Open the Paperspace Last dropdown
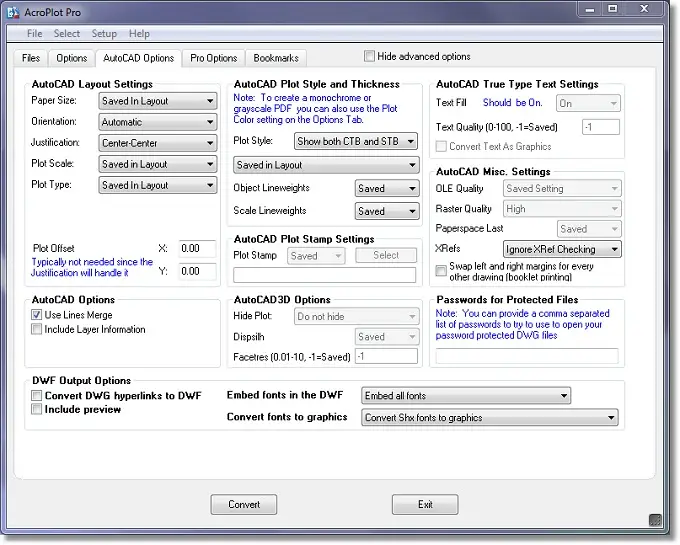 tap(589, 229)
